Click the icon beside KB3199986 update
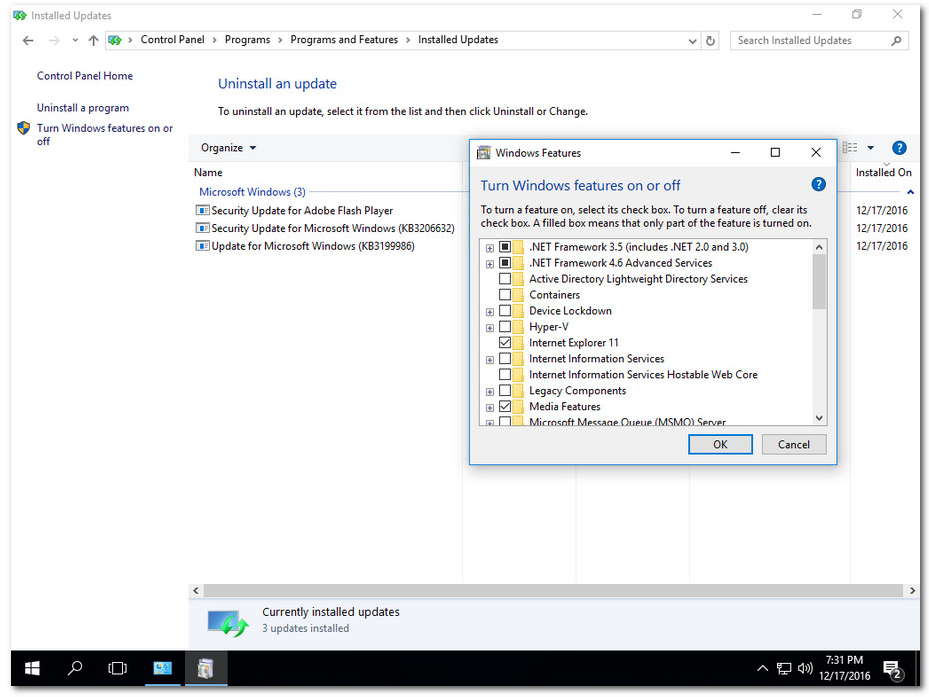This screenshot has width=929, height=697. pos(203,246)
